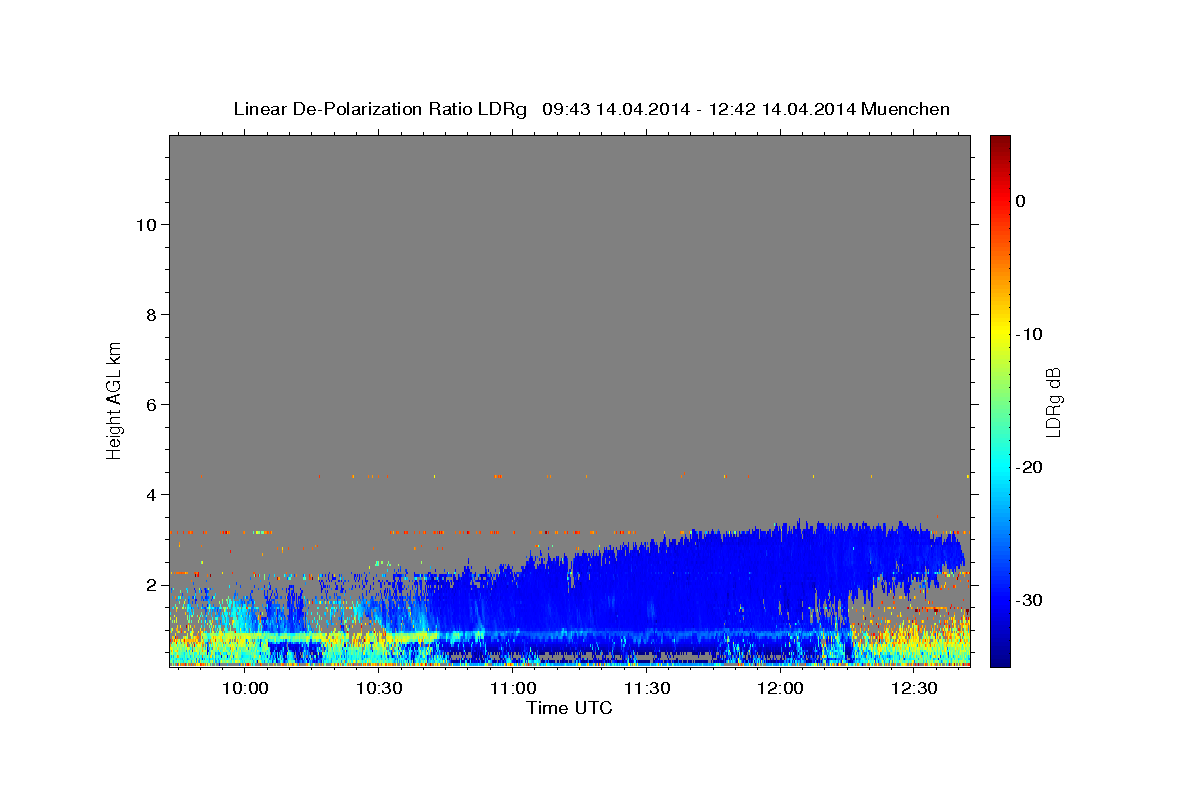Click the colorbar label '-10'
Viewport: 1200px width, 800px height.
pyautogui.click(x=1029, y=334)
